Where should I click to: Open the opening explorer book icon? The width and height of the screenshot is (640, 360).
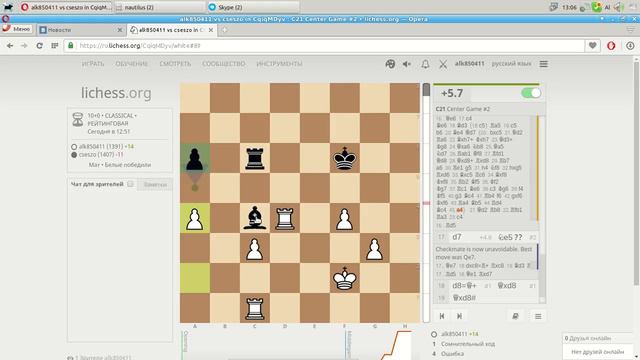[516, 316]
